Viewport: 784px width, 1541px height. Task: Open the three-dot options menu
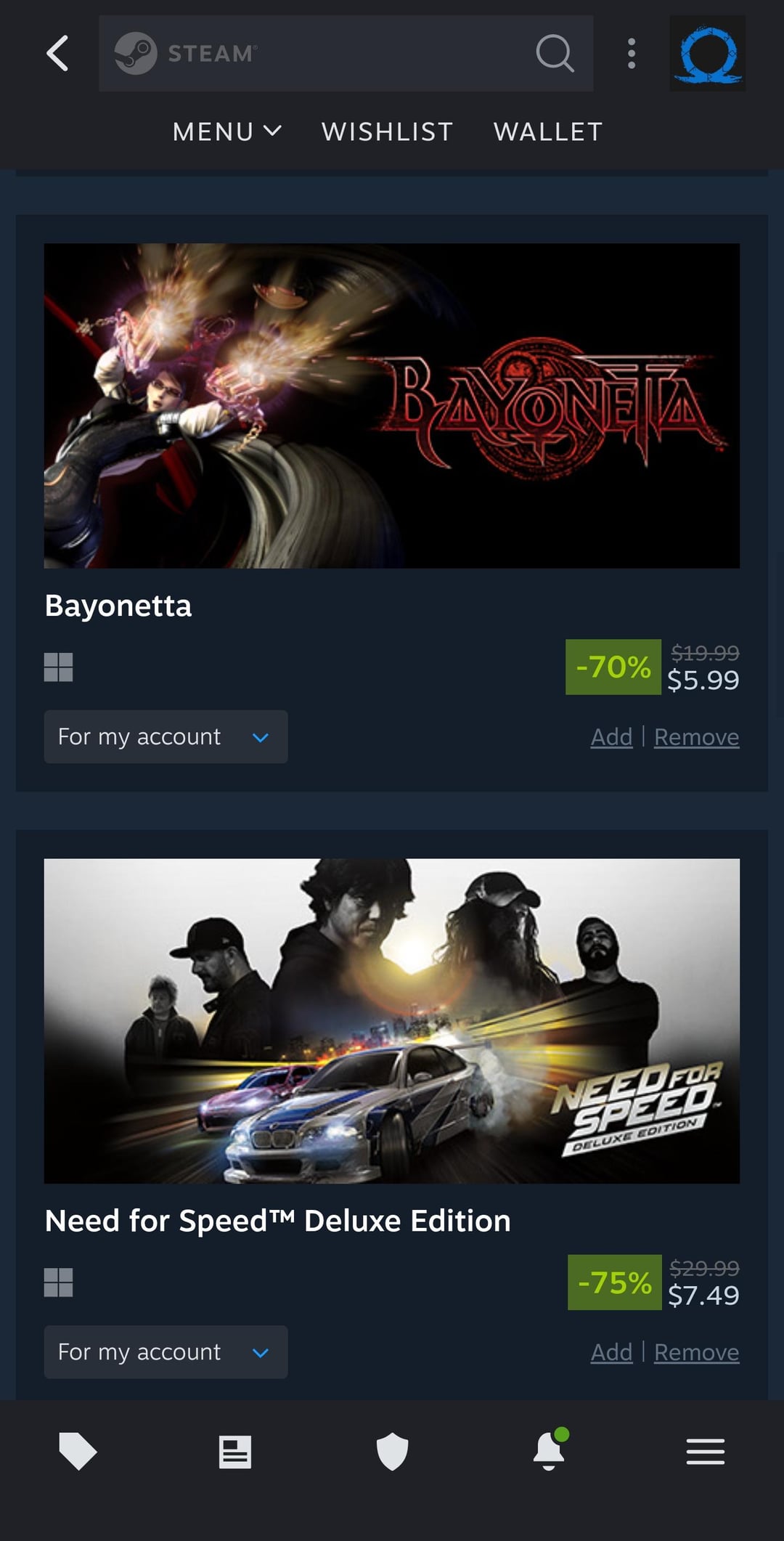pyautogui.click(x=632, y=53)
